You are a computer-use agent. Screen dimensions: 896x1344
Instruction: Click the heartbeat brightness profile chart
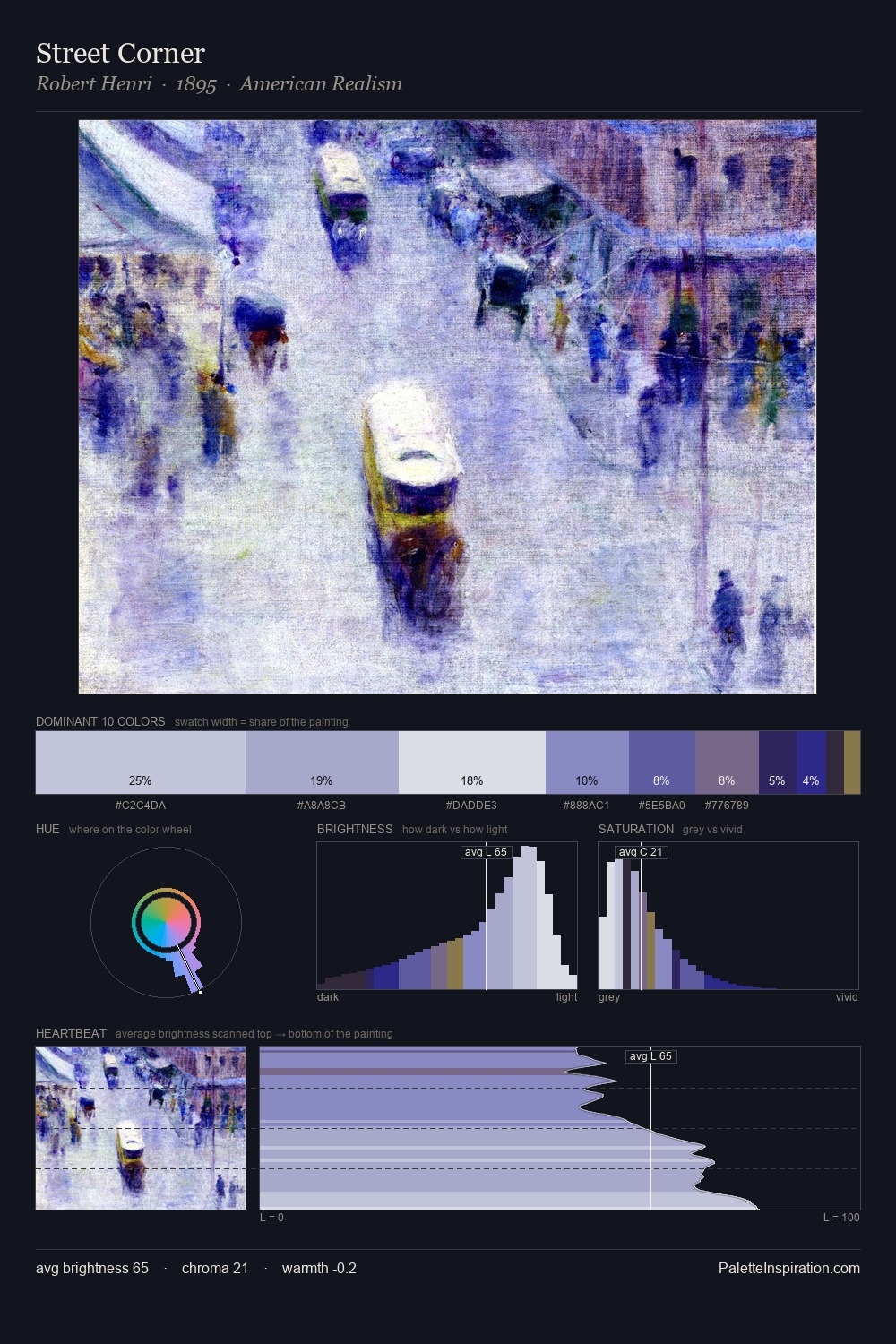point(560,1128)
